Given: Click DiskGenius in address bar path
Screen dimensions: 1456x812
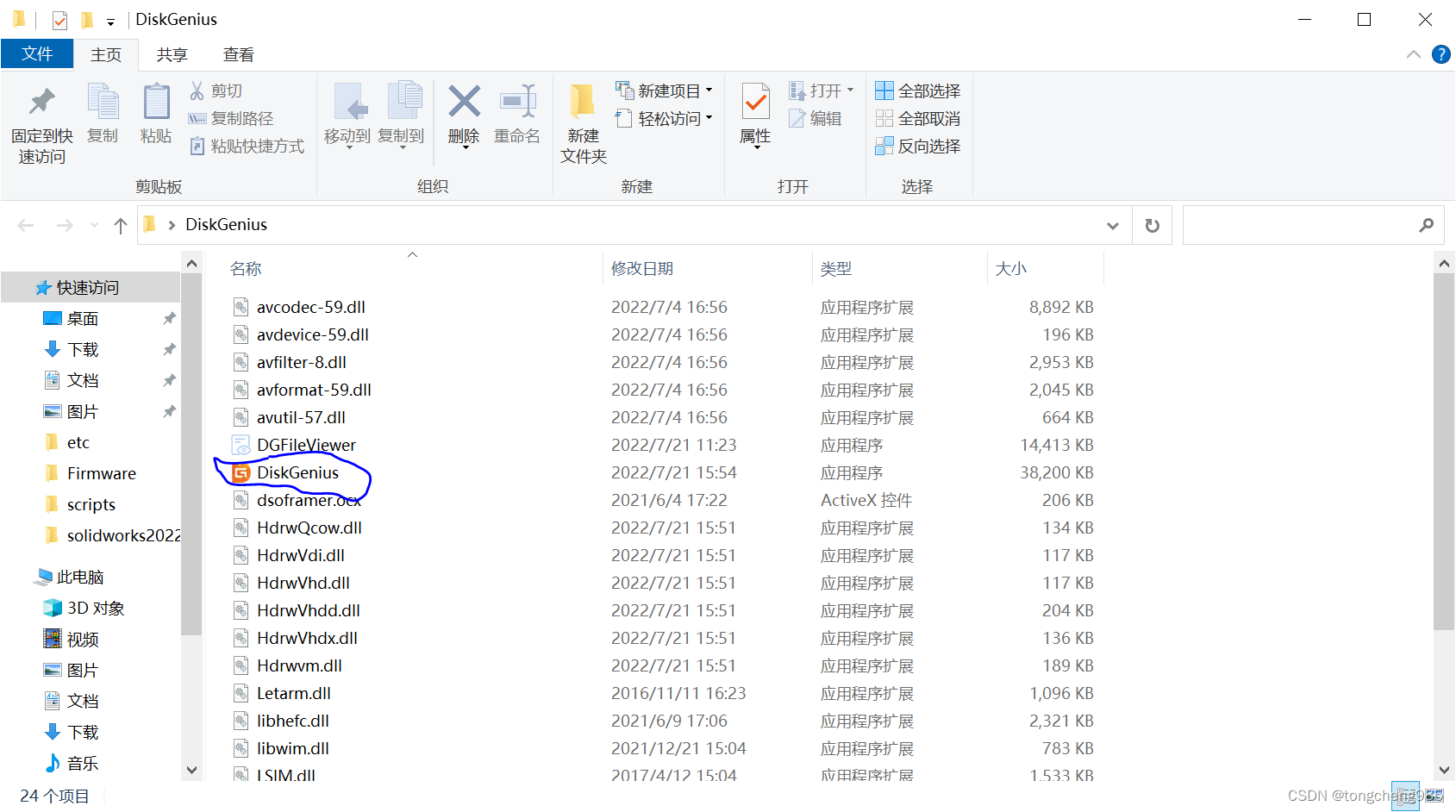Looking at the screenshot, I should point(226,225).
